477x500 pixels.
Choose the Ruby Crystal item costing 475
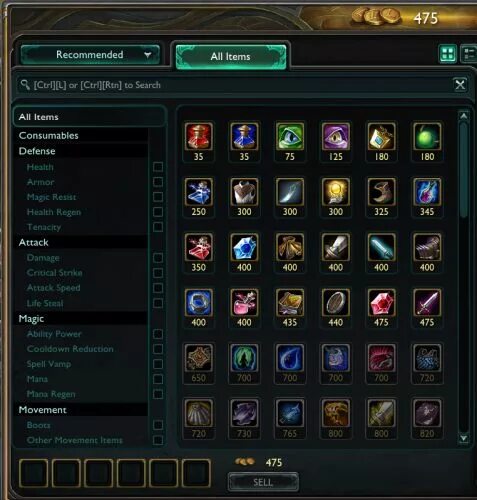[381, 303]
